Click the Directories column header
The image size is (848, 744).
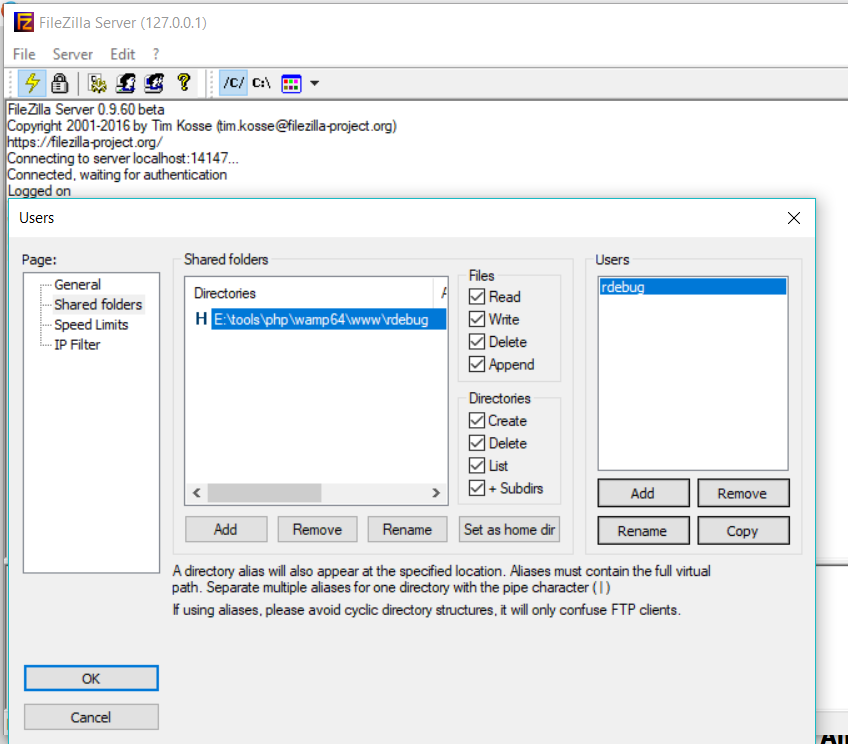[x=310, y=293]
